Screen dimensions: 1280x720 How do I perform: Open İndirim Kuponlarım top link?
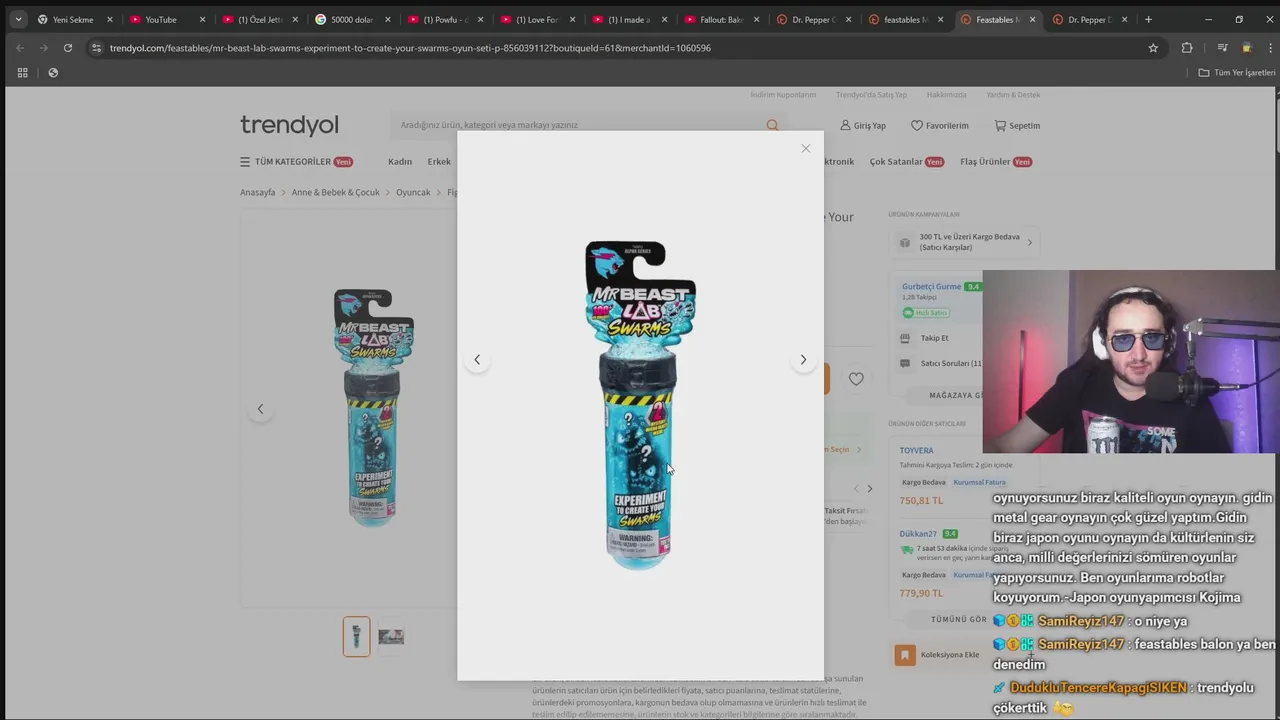pyautogui.click(x=783, y=95)
